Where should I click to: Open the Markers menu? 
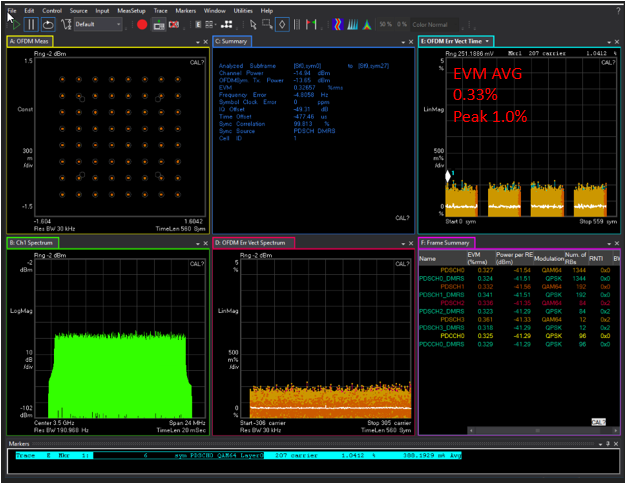(x=184, y=10)
